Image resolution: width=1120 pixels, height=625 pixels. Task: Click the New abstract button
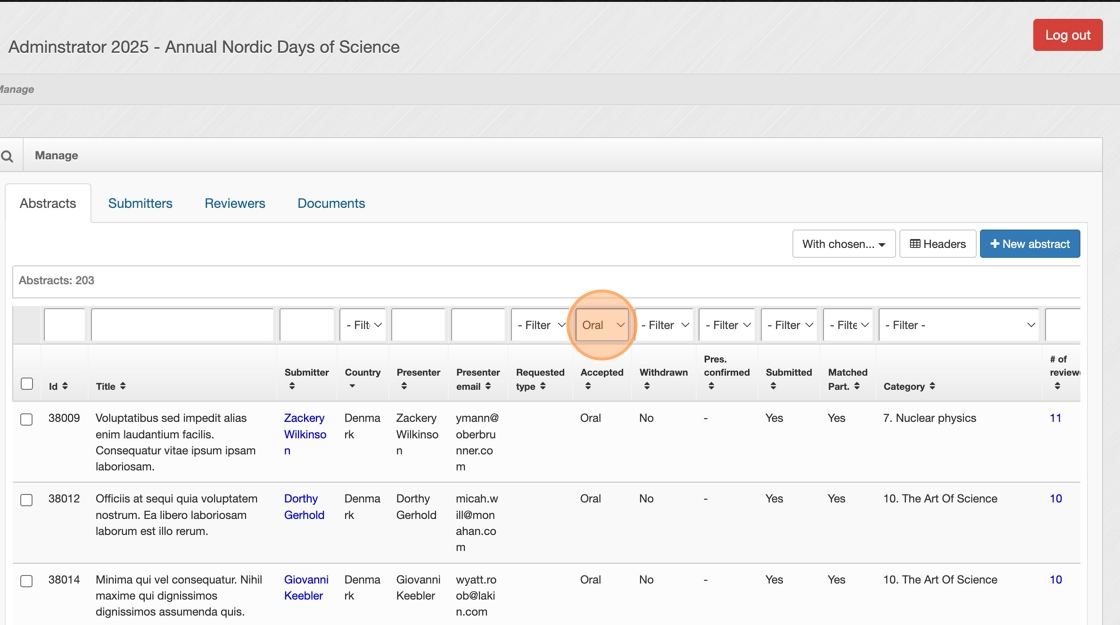[1029, 244]
